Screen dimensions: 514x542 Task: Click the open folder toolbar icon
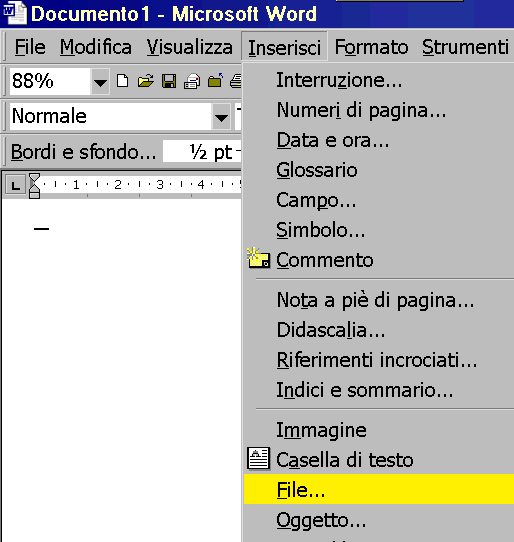tap(146, 81)
